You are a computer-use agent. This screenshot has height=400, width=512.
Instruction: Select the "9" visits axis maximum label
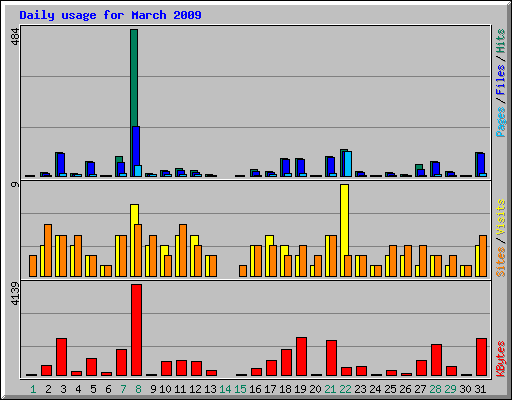(x=15, y=184)
